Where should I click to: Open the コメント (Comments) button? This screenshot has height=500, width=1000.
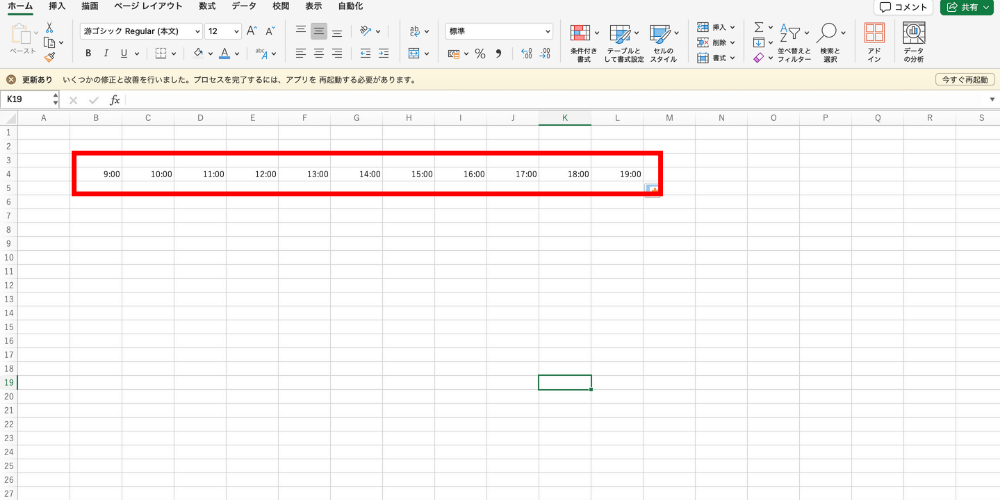[903, 7]
